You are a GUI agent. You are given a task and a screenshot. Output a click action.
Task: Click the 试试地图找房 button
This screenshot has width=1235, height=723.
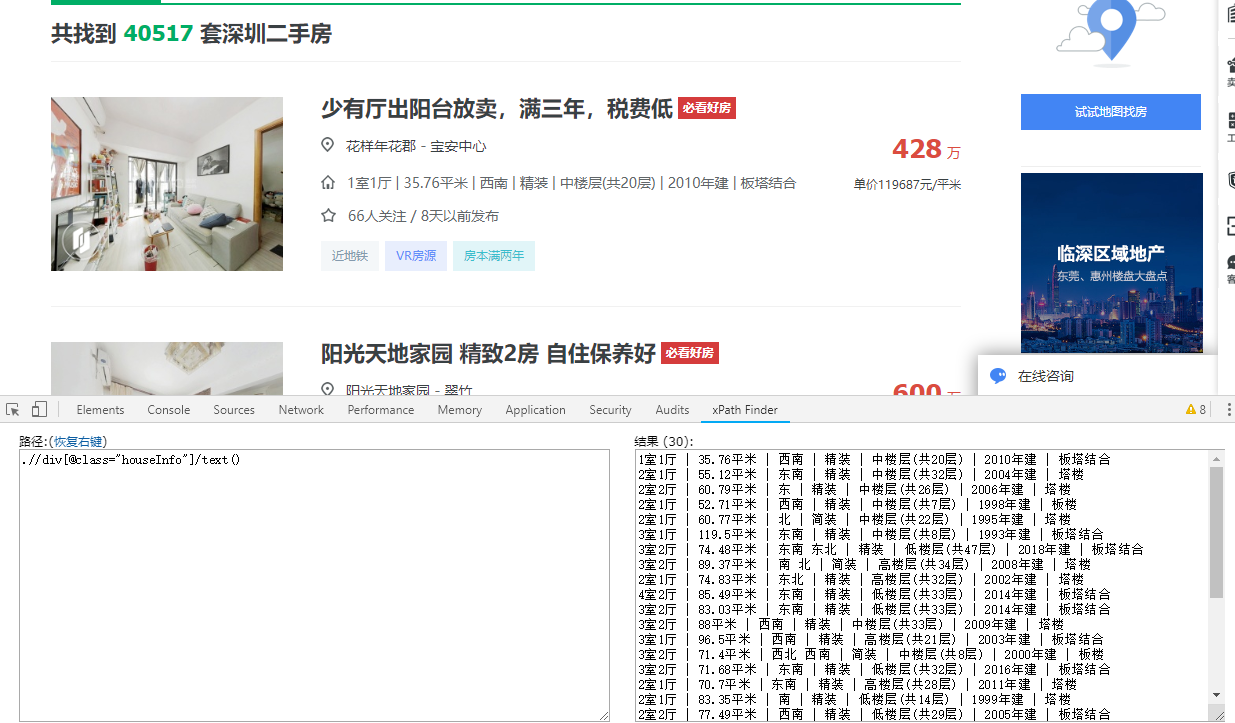pos(1111,112)
